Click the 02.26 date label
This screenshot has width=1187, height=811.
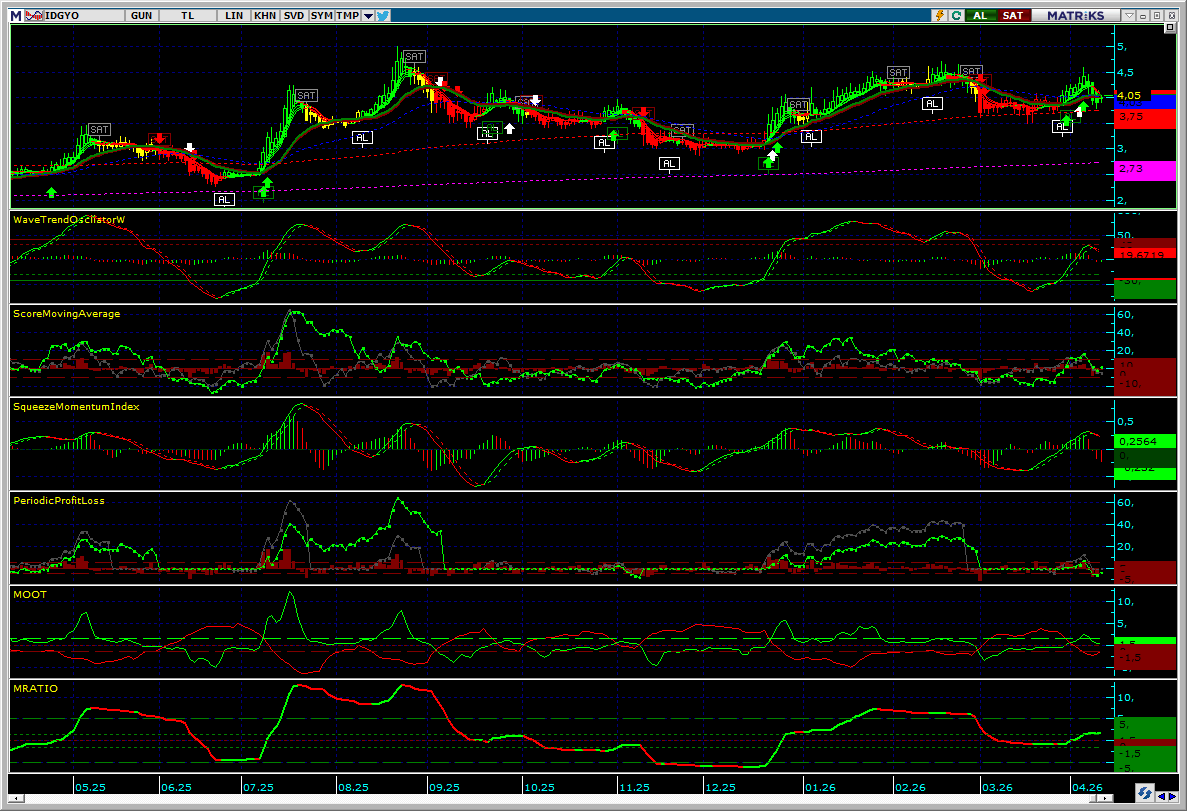click(x=910, y=788)
